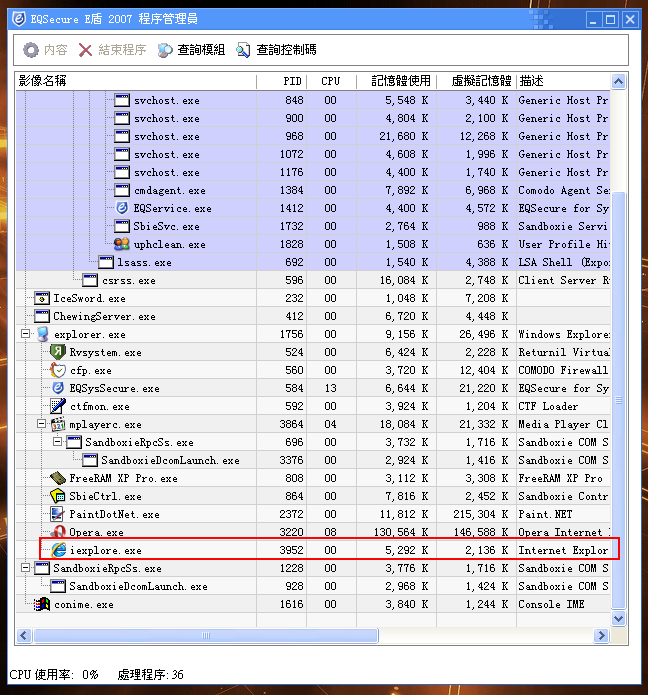Select SandboxieDcomLaunch.exe PID 3376 row
The image size is (648, 695).
point(313,460)
